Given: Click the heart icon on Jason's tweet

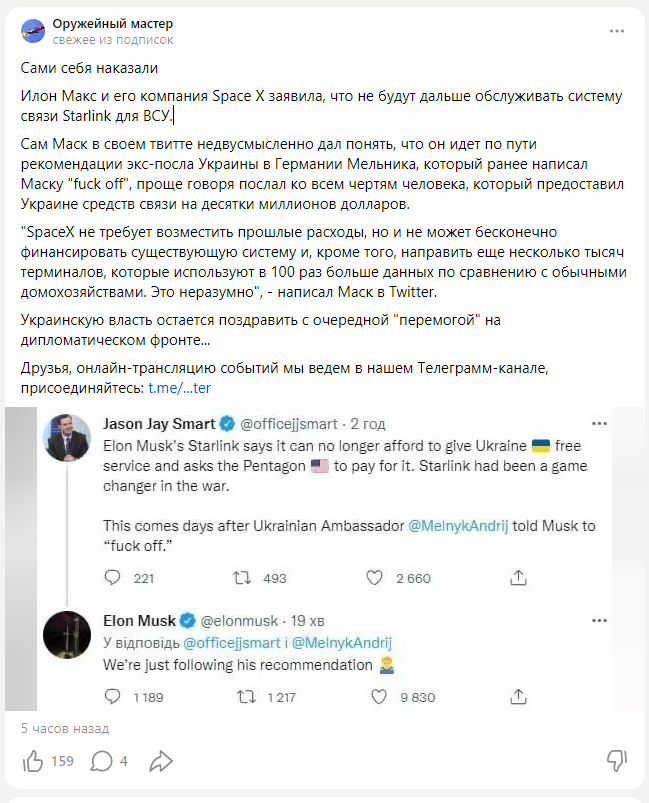Looking at the screenshot, I should [375, 578].
